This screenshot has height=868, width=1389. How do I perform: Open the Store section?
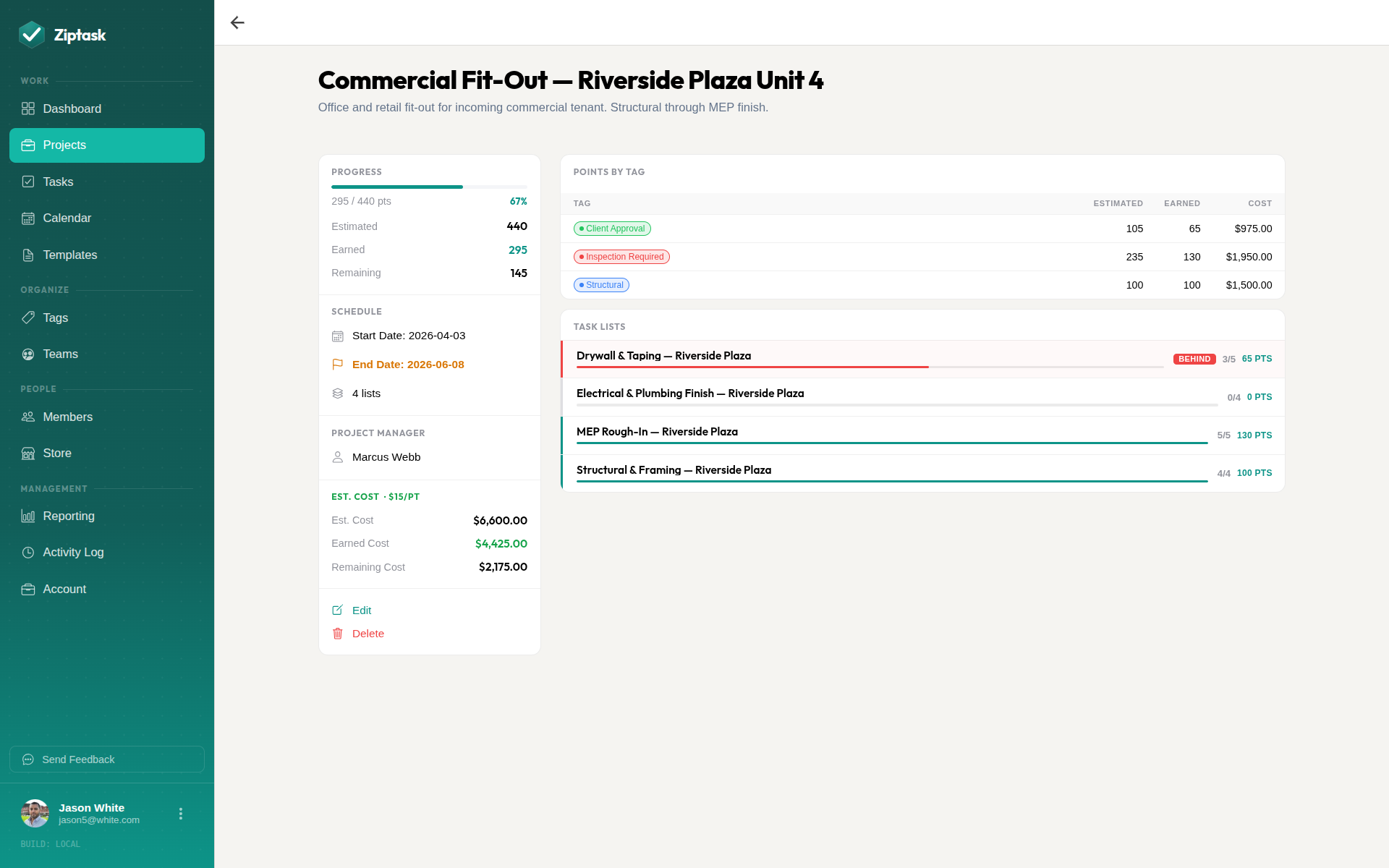107,454
